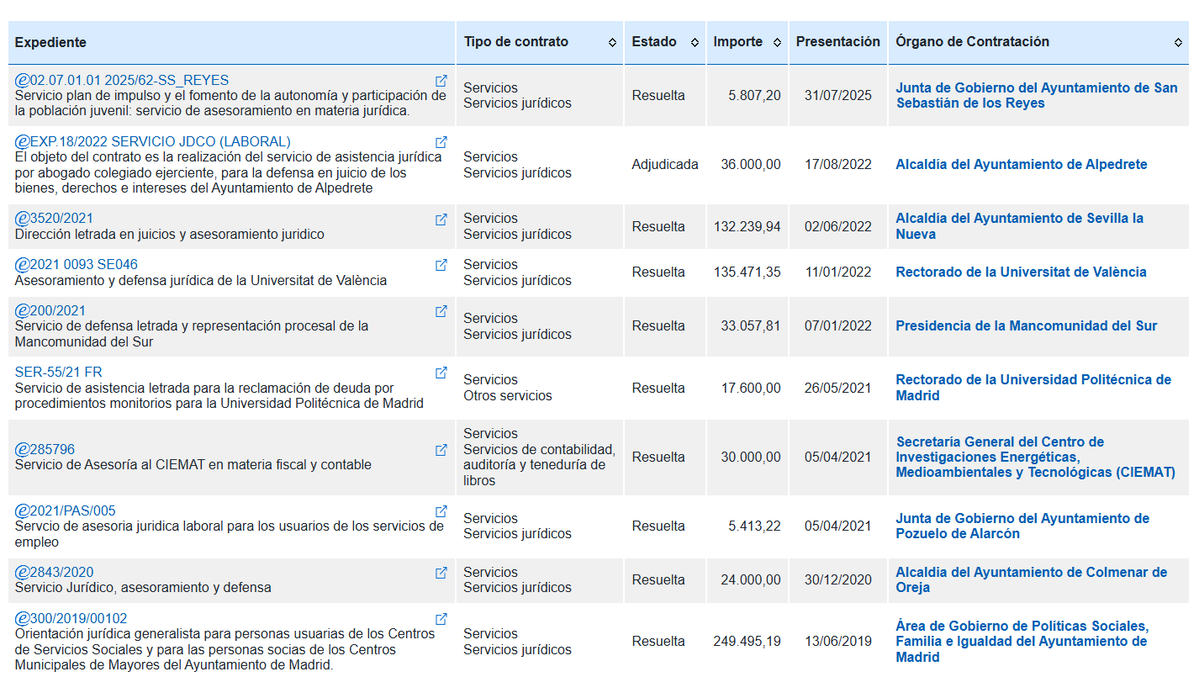Open expediente 02.07.01.01 2025/62-SS_REYES link
1199x677 pixels.
coord(122,80)
